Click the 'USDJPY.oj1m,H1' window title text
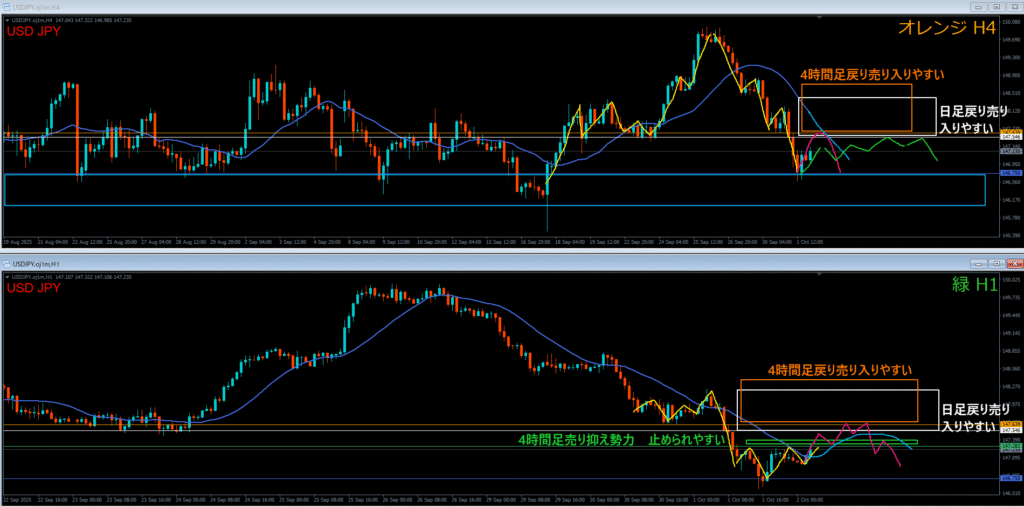This screenshot has height=507, width=1024. (x=35, y=263)
